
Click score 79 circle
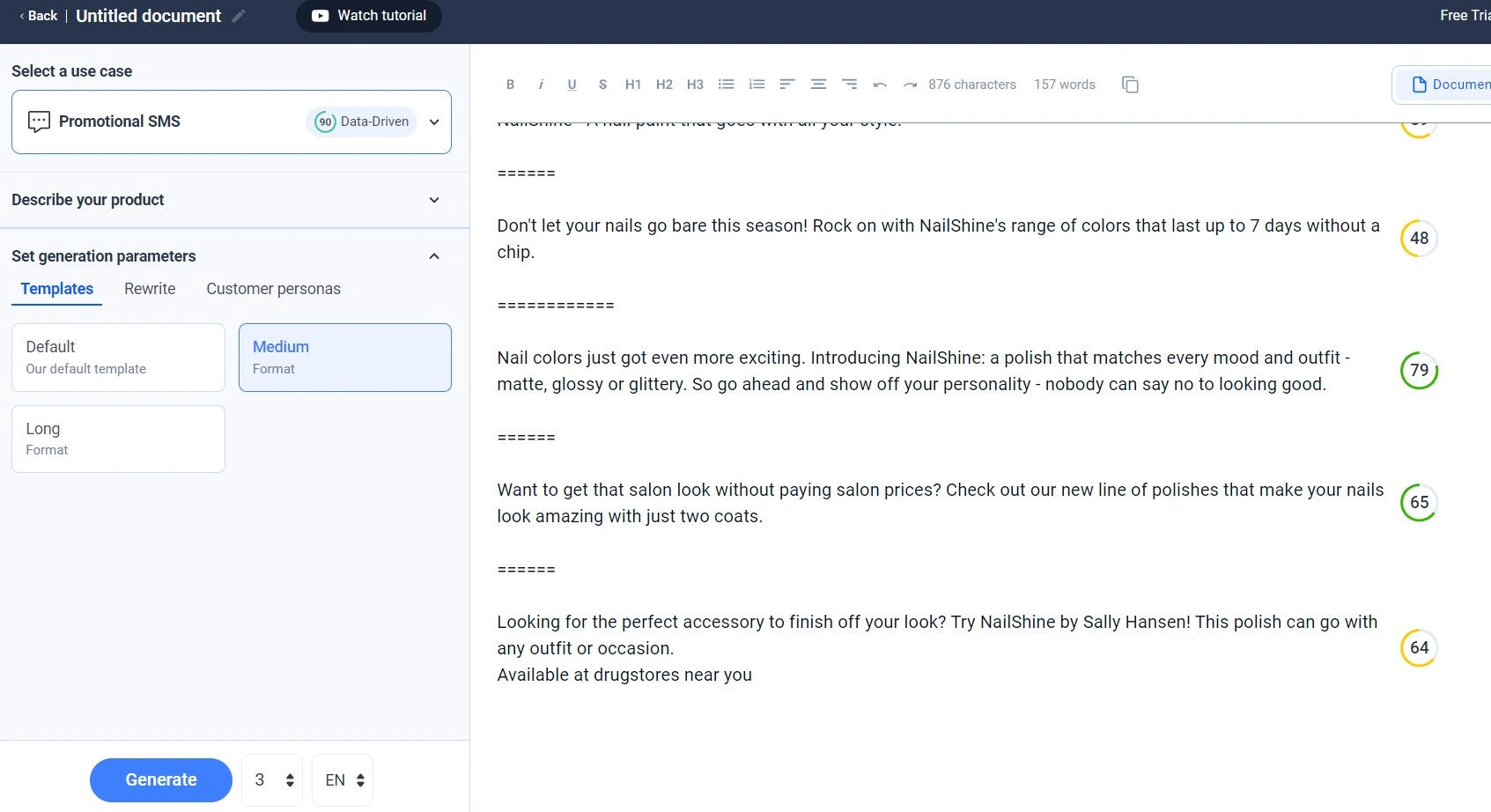[1419, 370]
